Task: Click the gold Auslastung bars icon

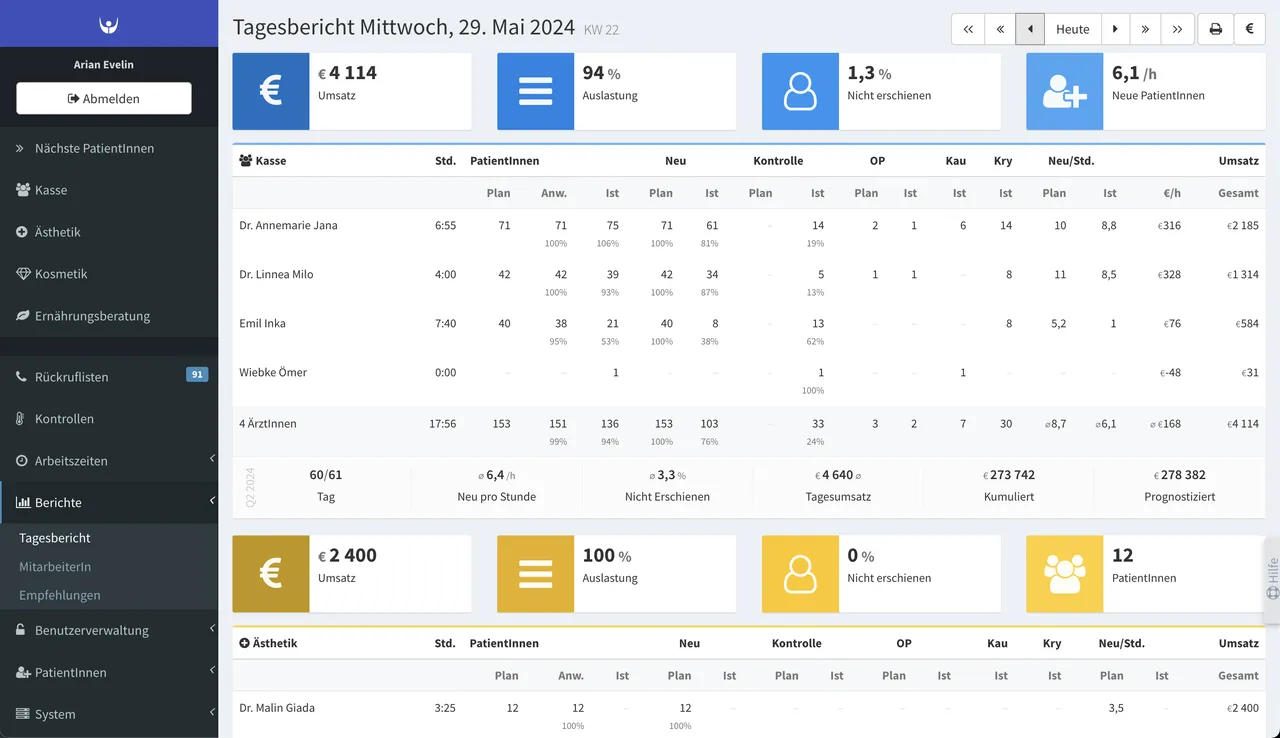Action: pos(536,574)
